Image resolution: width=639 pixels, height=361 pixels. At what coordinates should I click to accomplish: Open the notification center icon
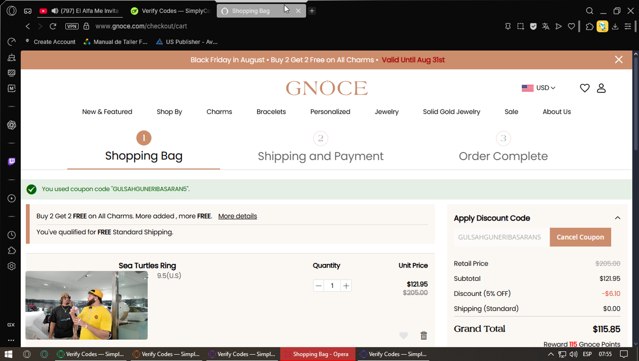(x=624, y=354)
